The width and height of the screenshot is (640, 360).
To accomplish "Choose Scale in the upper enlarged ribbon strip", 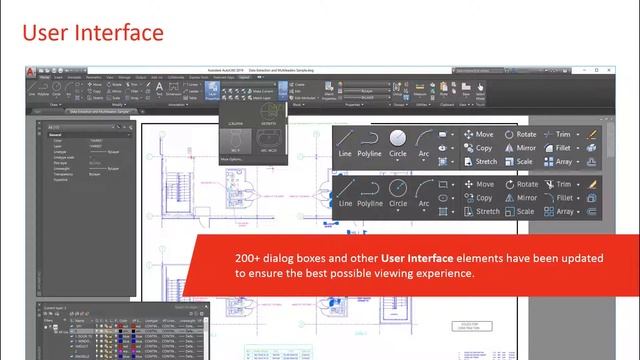I will pyautogui.click(x=519, y=162).
